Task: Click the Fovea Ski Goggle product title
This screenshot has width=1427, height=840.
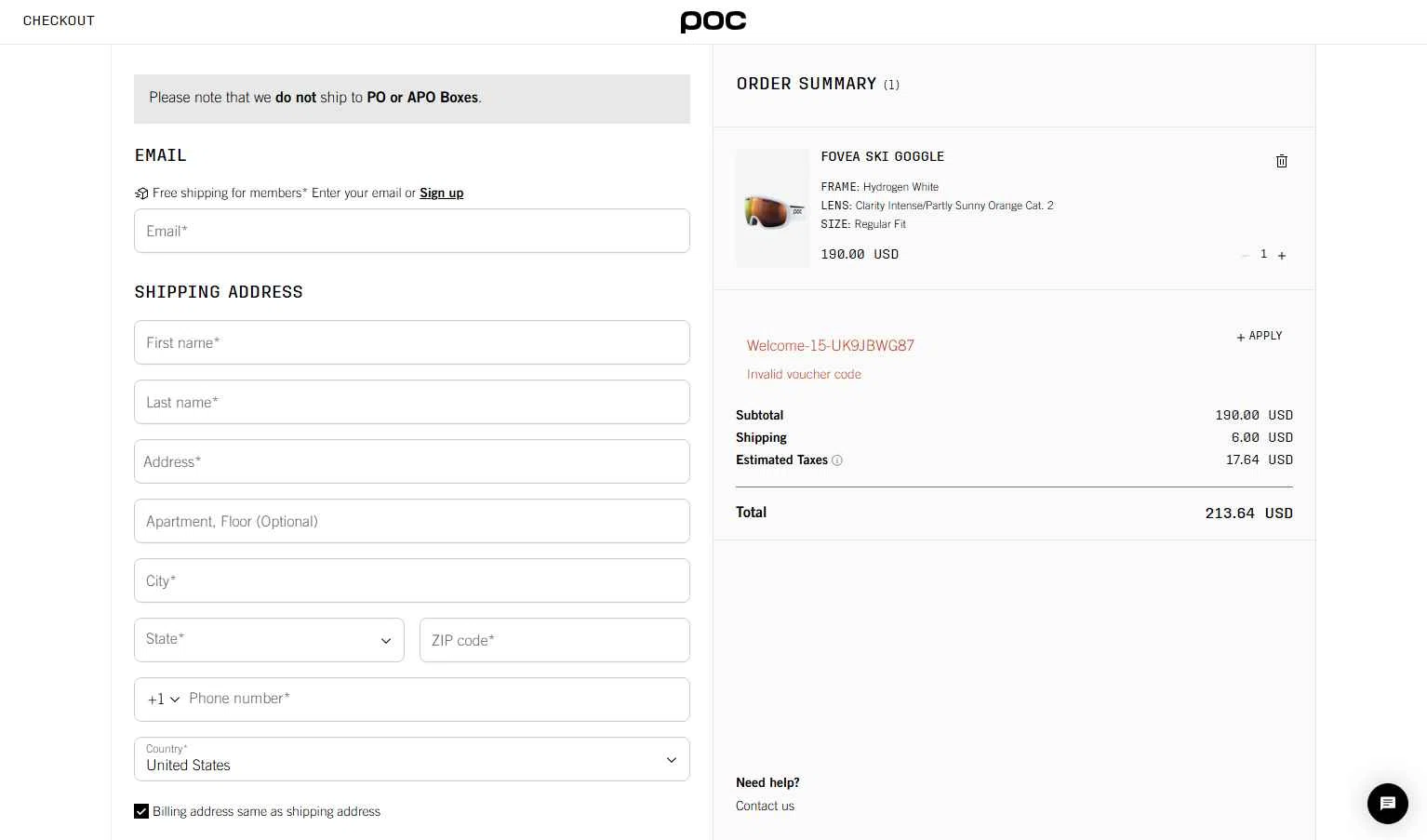Action: click(x=882, y=156)
